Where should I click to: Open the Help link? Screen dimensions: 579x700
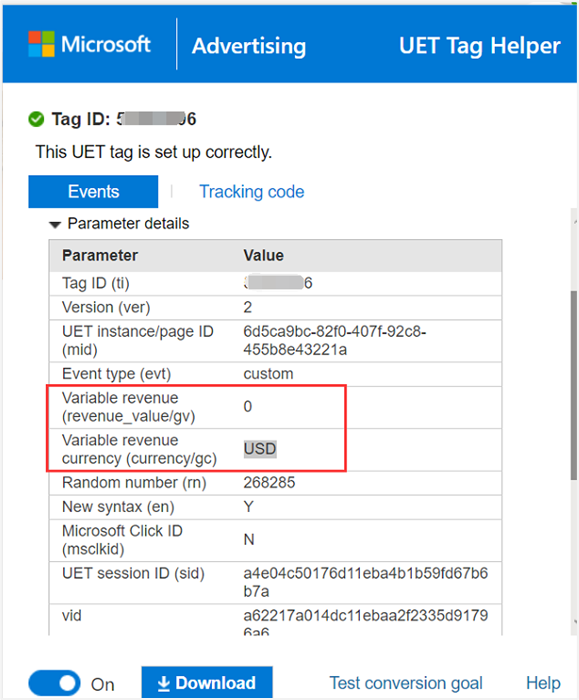tap(543, 683)
